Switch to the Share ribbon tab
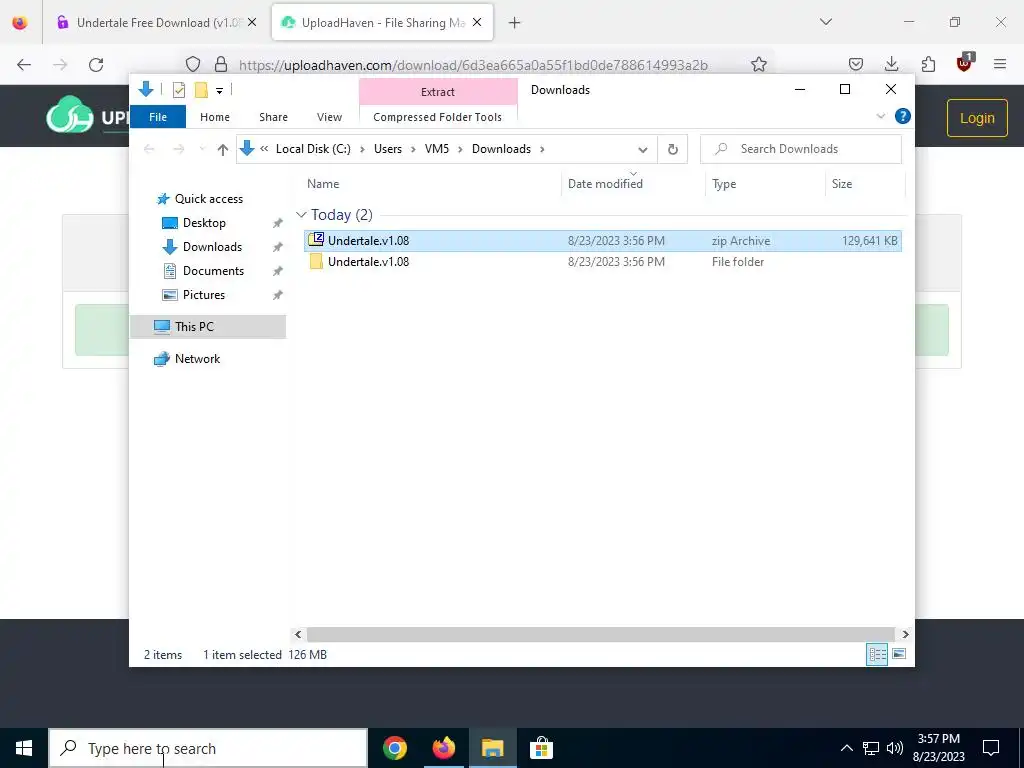 (x=273, y=117)
